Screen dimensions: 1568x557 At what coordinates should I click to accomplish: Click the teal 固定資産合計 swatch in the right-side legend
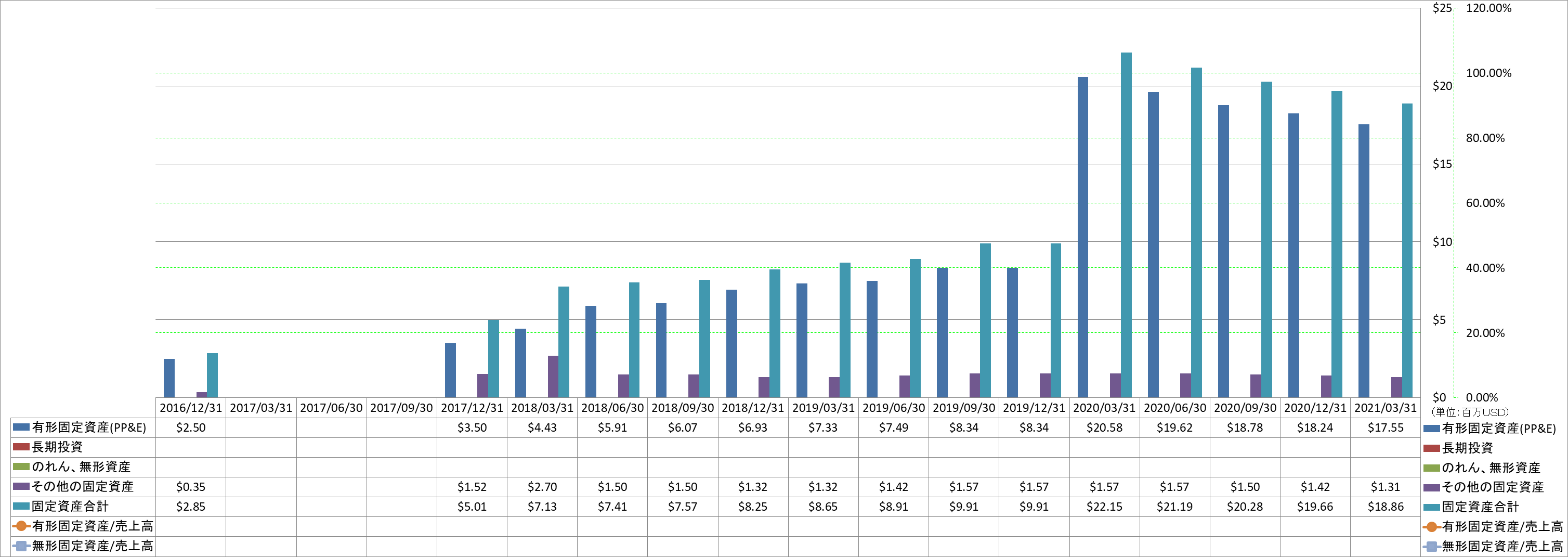[x=1432, y=507]
